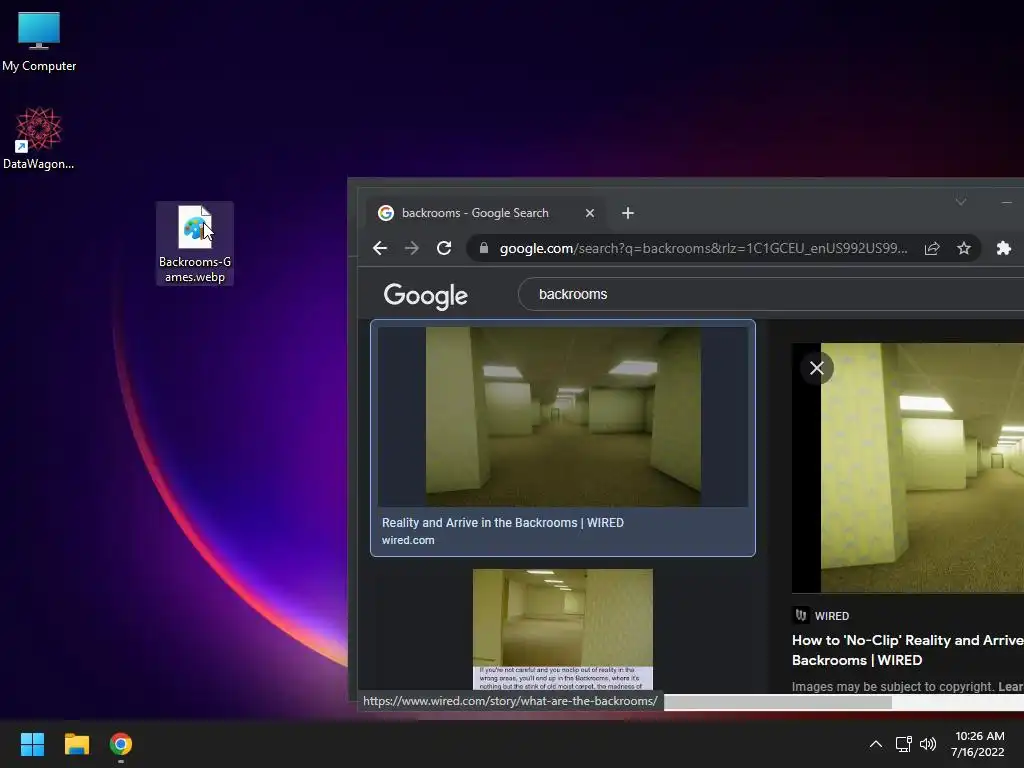The image size is (1024, 768).
Task: Open the Chrome extensions puzzle icon
Action: 1004,248
